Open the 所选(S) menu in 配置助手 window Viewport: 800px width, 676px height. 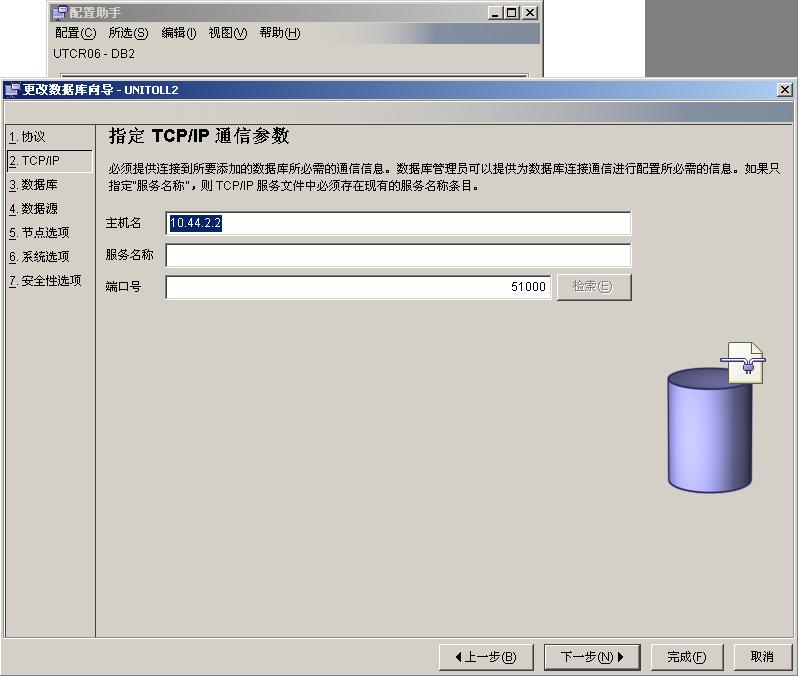click(x=128, y=33)
